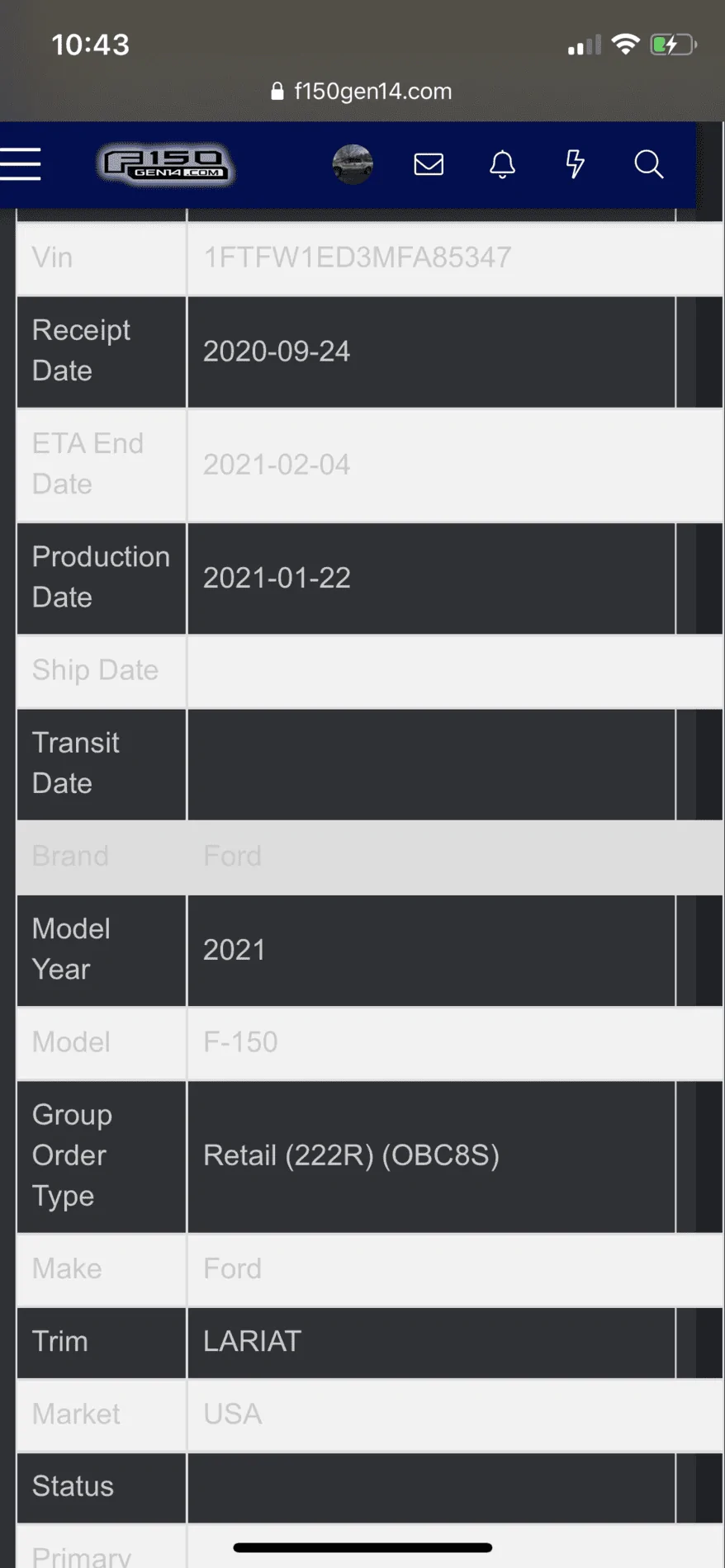Tap the F150 Gen14 logo
The image size is (725, 1568).
[166, 164]
